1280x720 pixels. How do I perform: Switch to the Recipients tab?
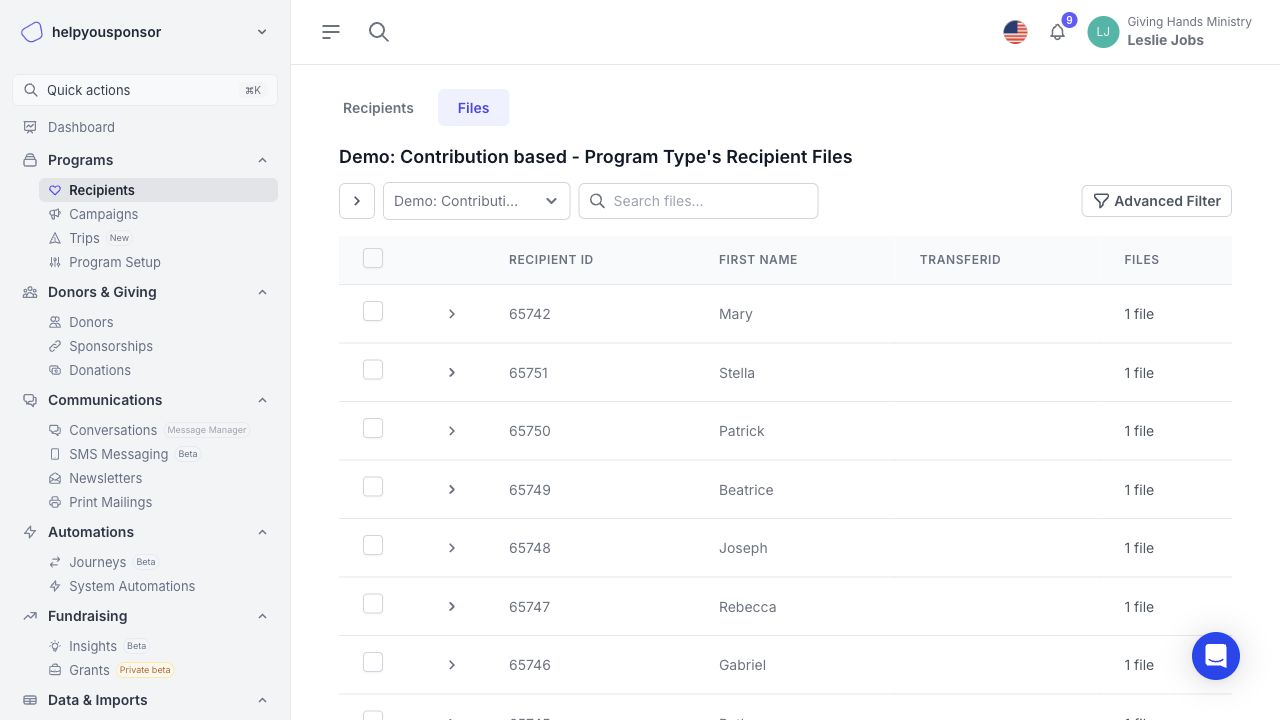point(378,108)
